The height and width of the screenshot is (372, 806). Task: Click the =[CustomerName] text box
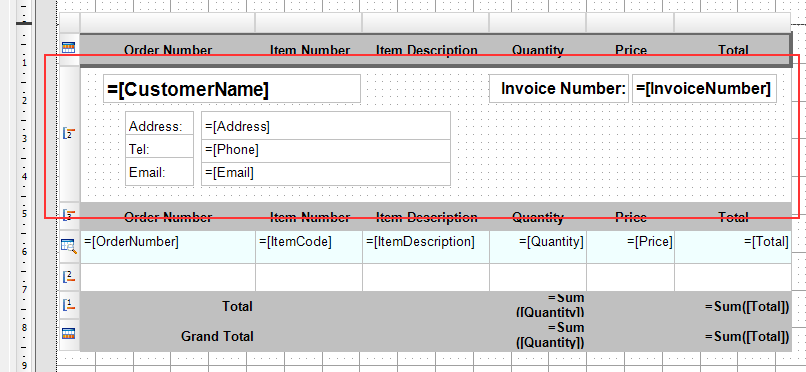(x=232, y=89)
